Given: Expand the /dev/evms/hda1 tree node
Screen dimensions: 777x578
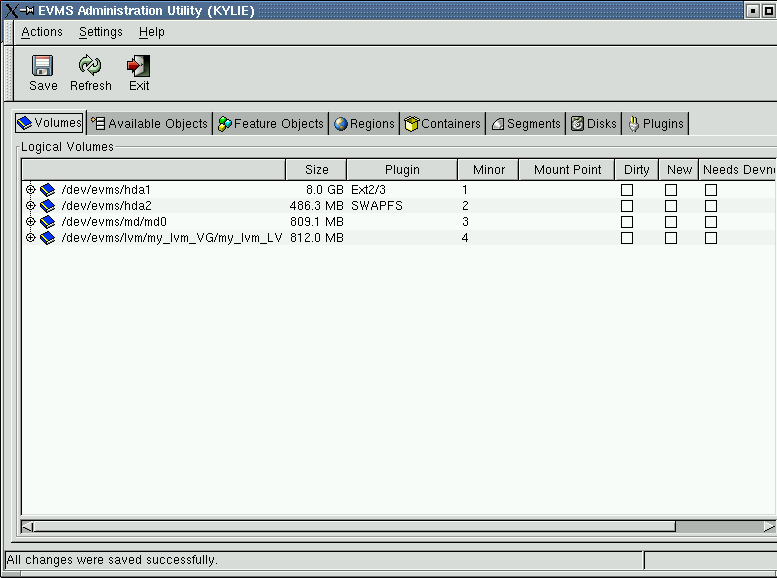Looking at the screenshot, I should pos(30,190).
